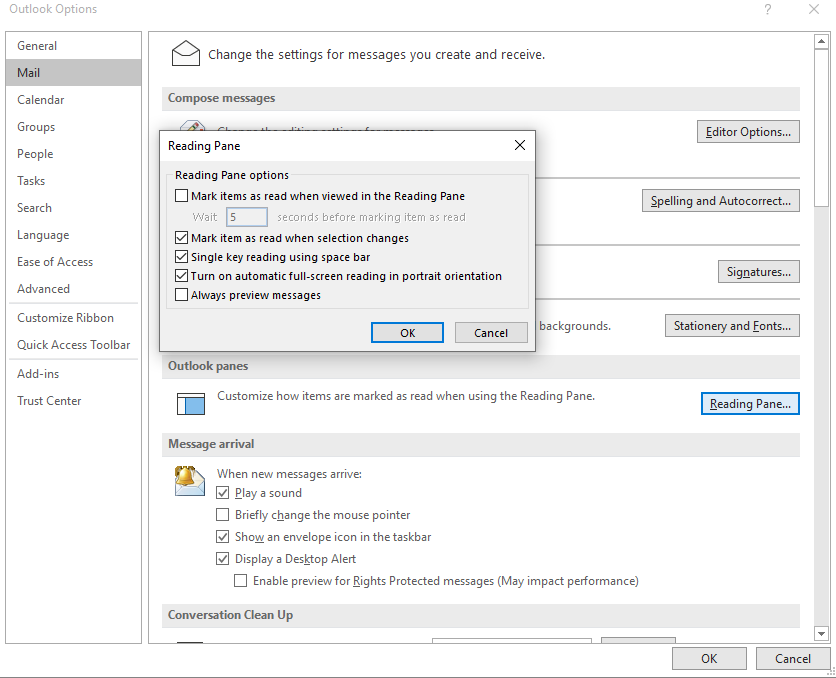Toggle automatic full-screen reading in portrait orientation
836x678 pixels.
(x=181, y=276)
